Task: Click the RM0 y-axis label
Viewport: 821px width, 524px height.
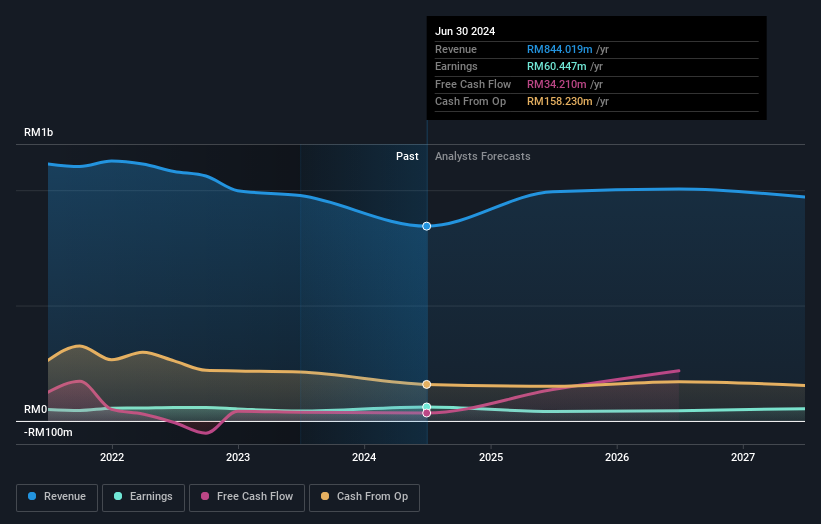Action: 36,409
